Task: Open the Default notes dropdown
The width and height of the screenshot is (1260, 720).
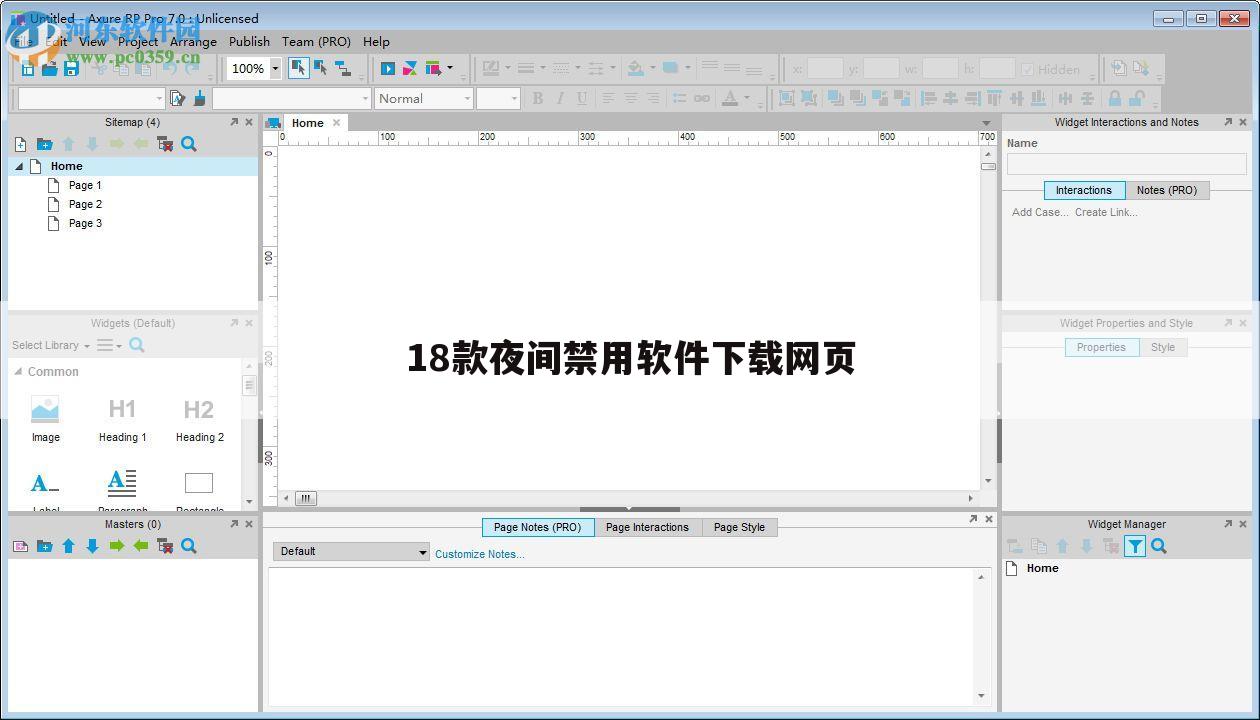Action: [351, 551]
